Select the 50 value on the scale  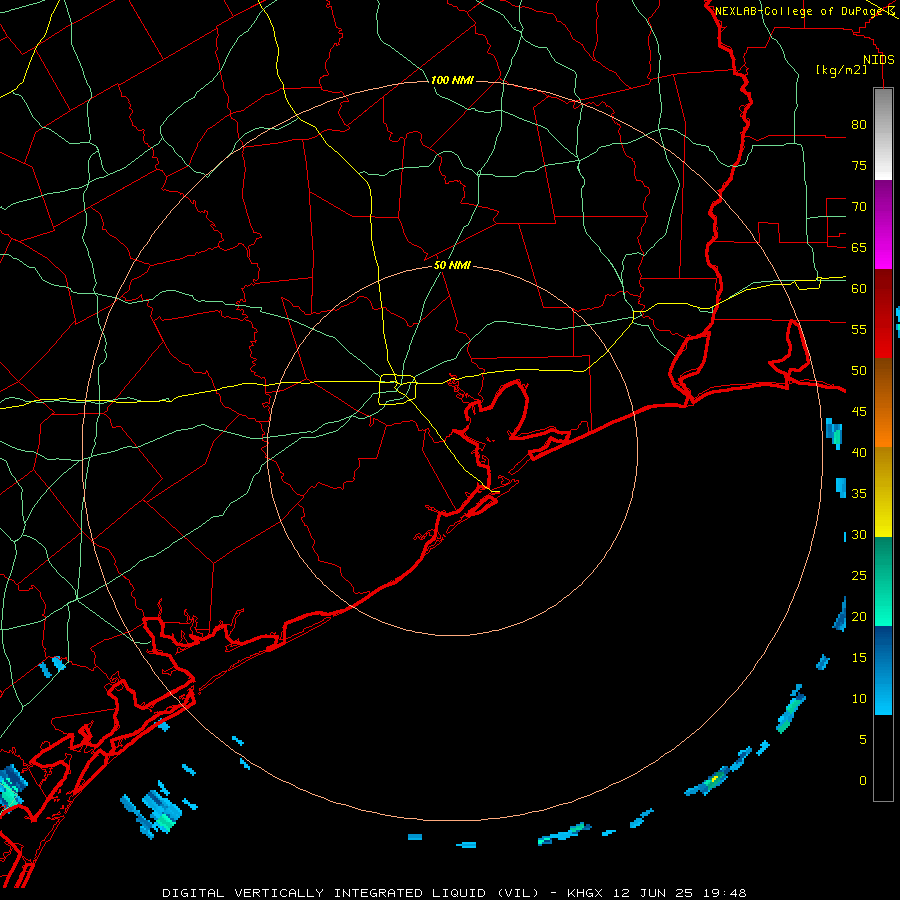pos(859,371)
